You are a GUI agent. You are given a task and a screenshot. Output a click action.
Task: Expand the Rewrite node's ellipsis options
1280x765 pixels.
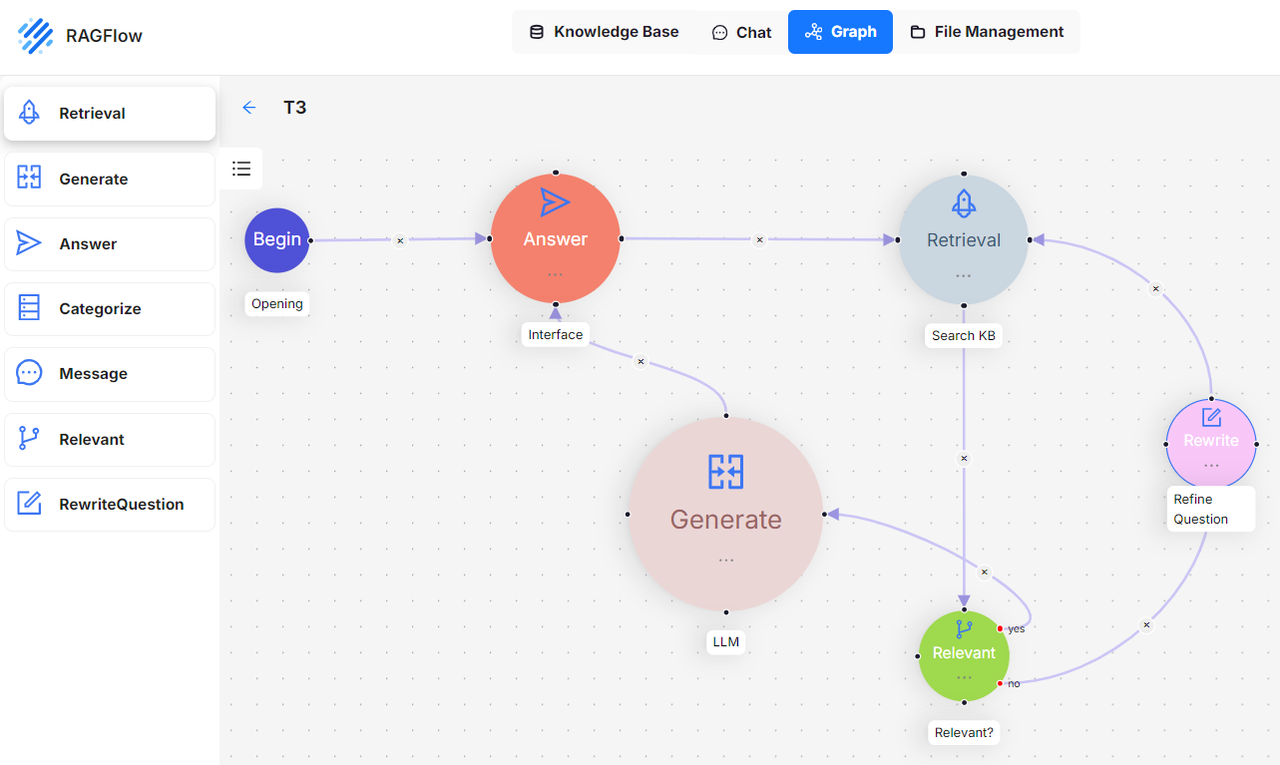1211,465
